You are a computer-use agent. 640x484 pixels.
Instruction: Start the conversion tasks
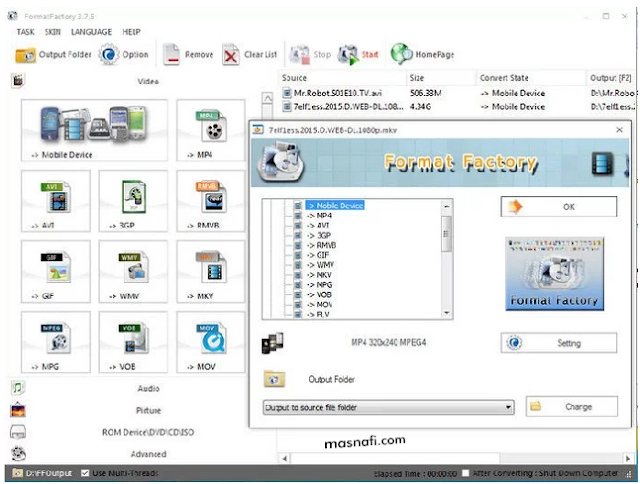pyautogui.click(x=358, y=55)
